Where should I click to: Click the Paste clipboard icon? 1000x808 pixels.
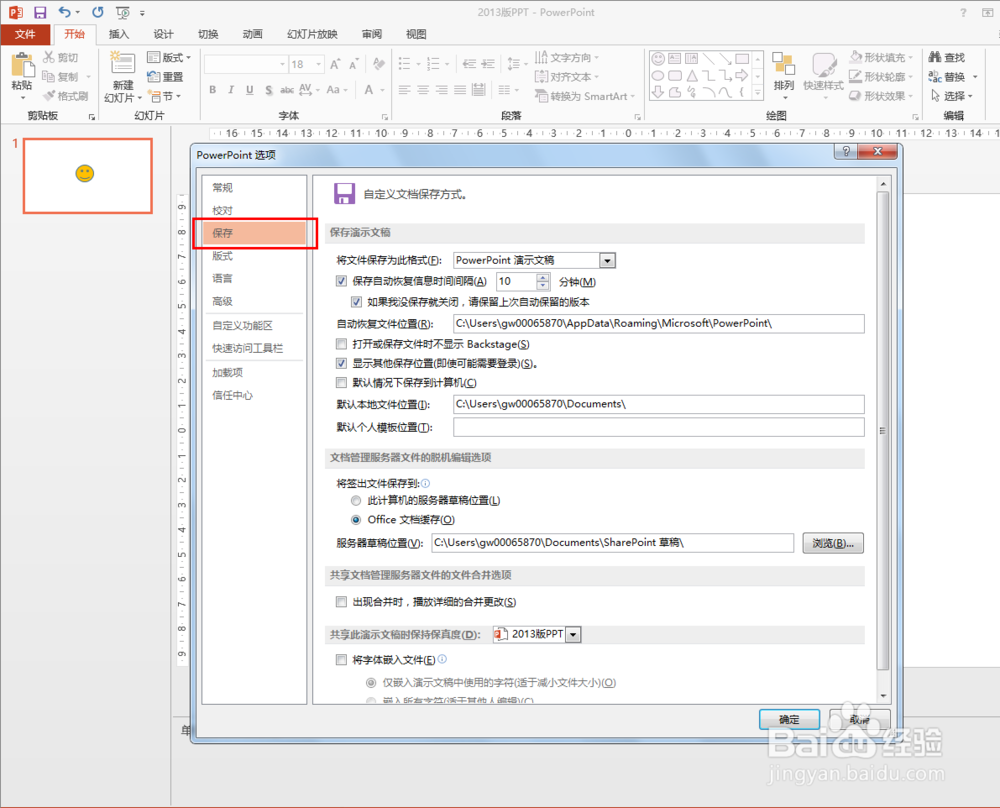(x=22, y=66)
